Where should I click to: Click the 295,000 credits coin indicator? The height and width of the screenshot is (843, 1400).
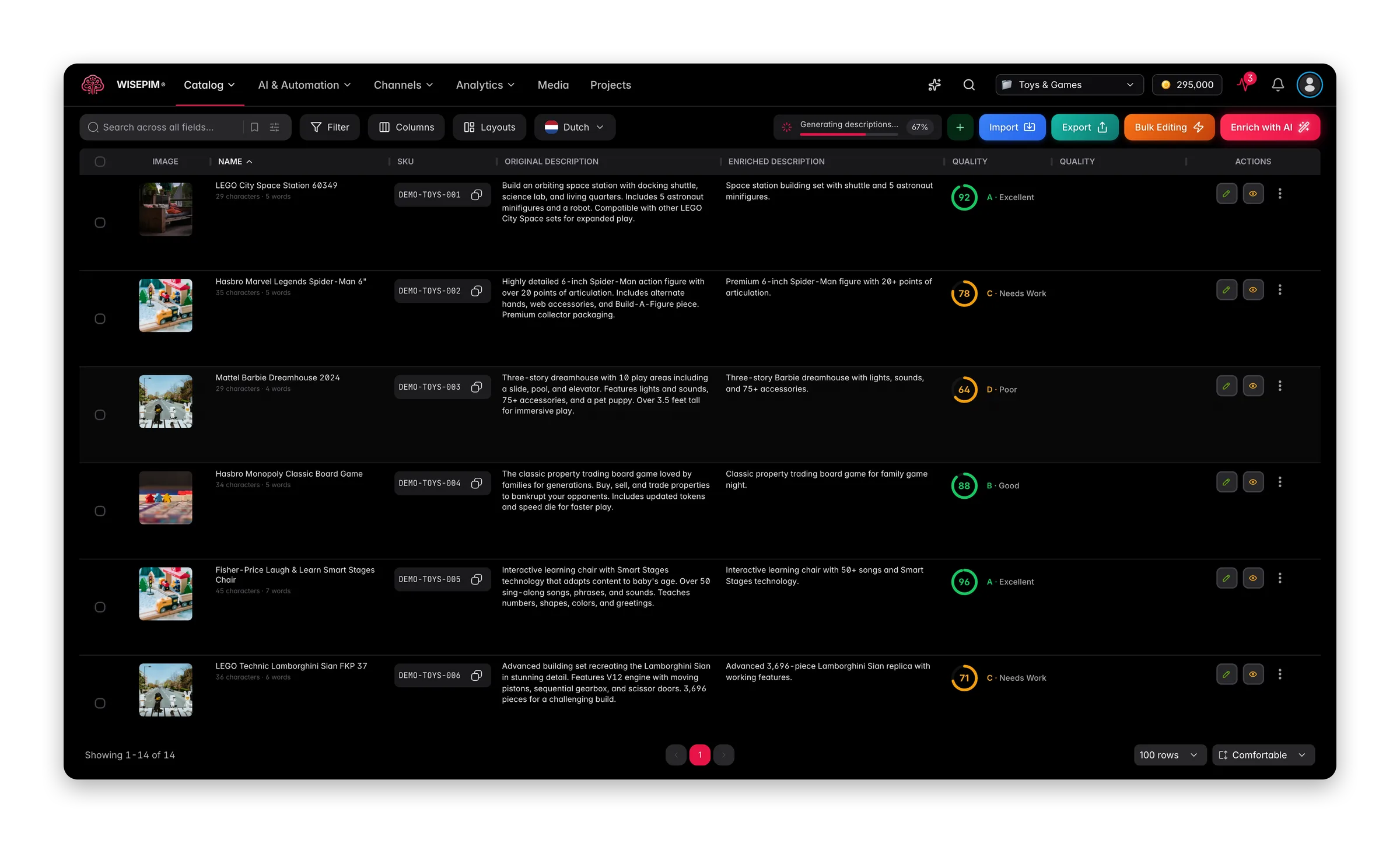(1187, 85)
